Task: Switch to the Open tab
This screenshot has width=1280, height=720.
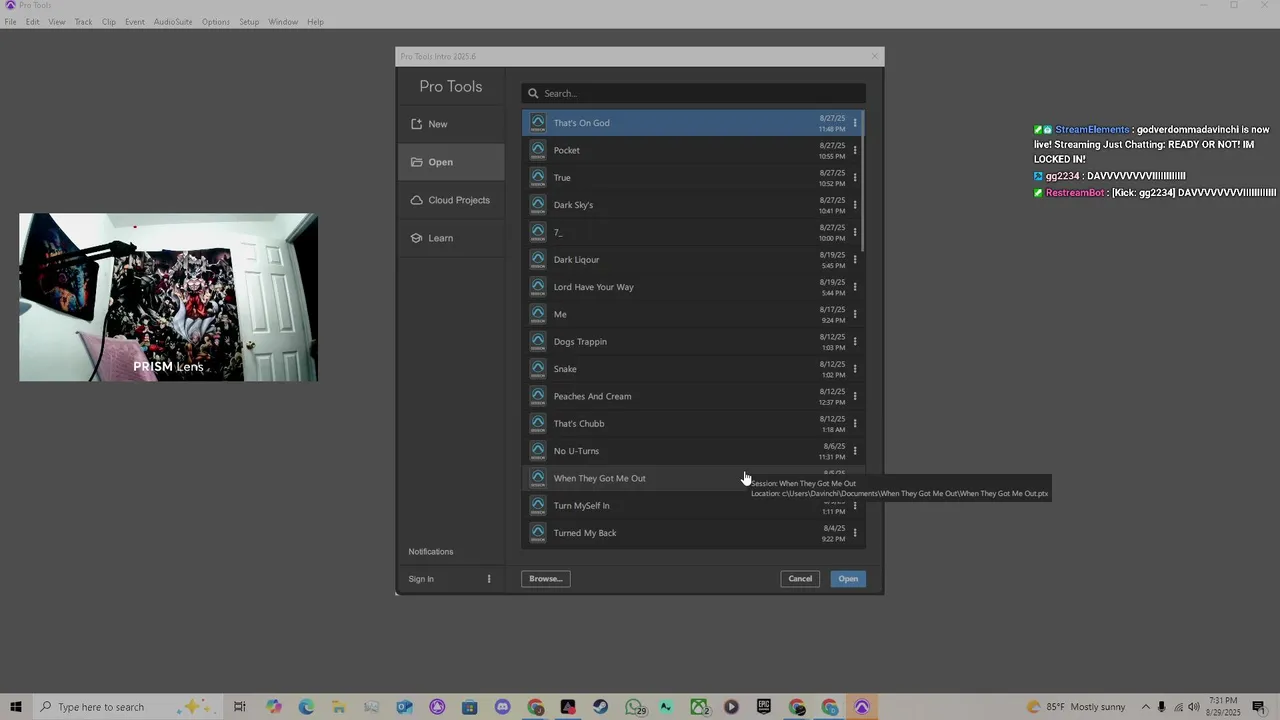Action: pyautogui.click(x=451, y=162)
